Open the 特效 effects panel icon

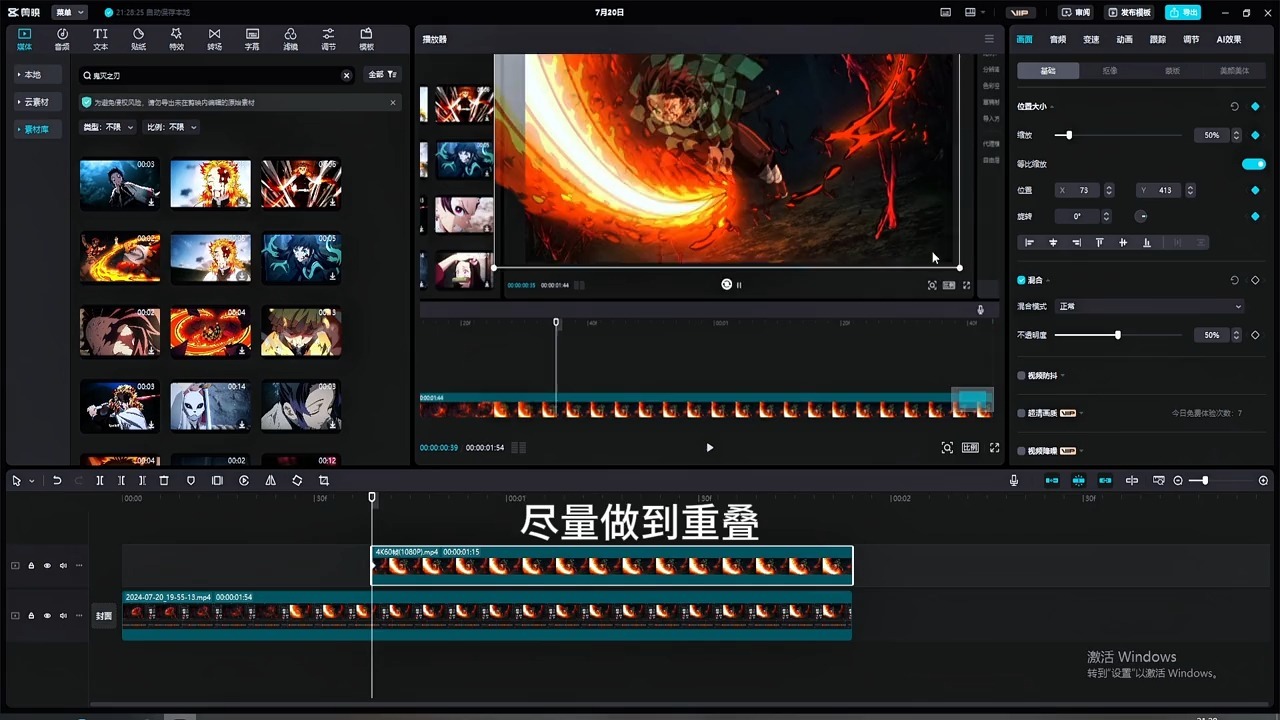[176, 39]
